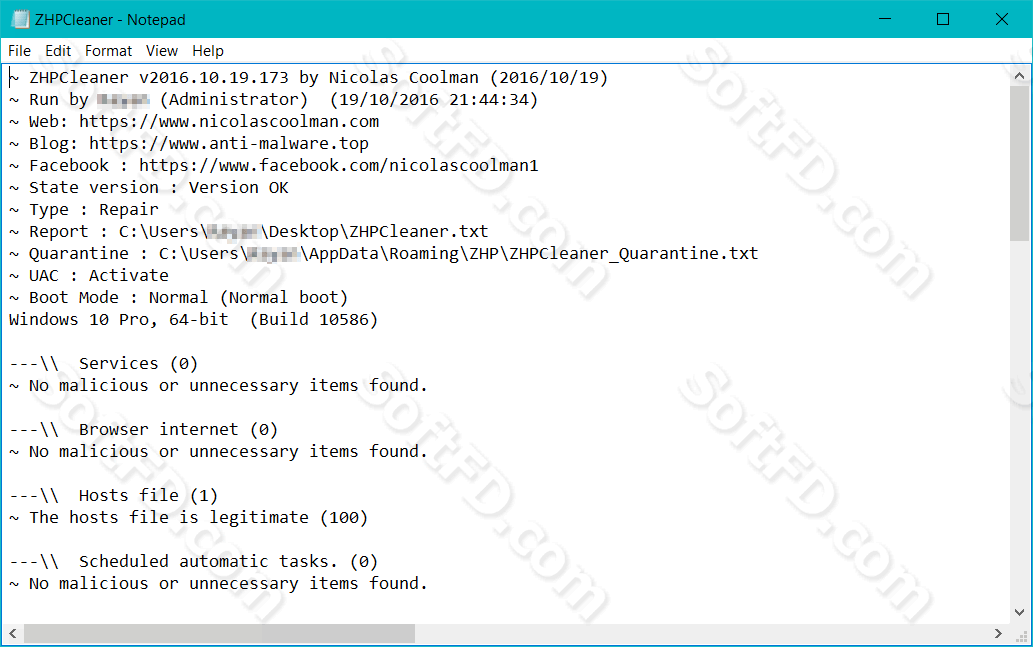
Task: Click the 'ZHPCleaner v2016.10.19.173' text
Action: 159,78
